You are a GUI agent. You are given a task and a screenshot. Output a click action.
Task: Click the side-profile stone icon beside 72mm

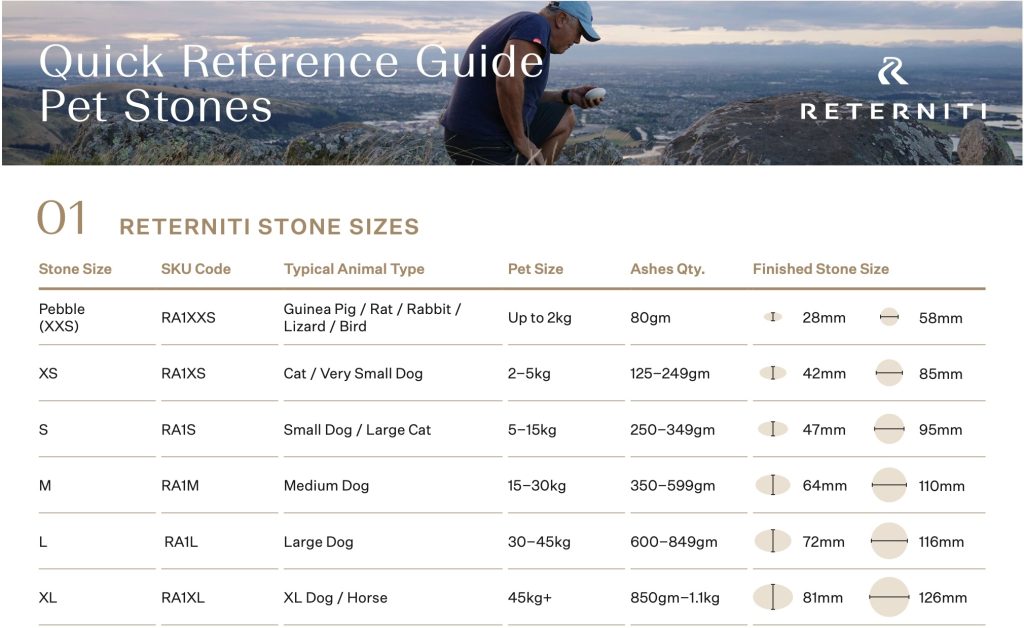pyautogui.click(x=773, y=541)
